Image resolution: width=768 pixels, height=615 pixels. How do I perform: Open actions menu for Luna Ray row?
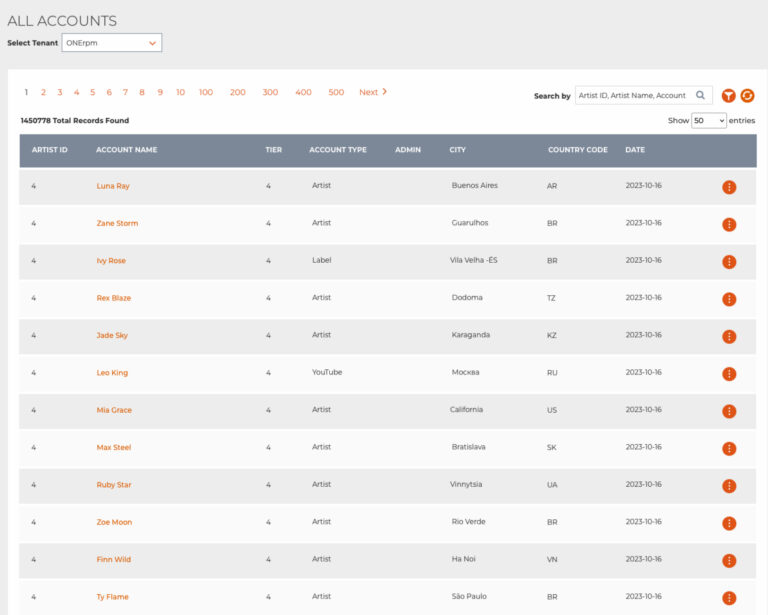pyautogui.click(x=729, y=187)
